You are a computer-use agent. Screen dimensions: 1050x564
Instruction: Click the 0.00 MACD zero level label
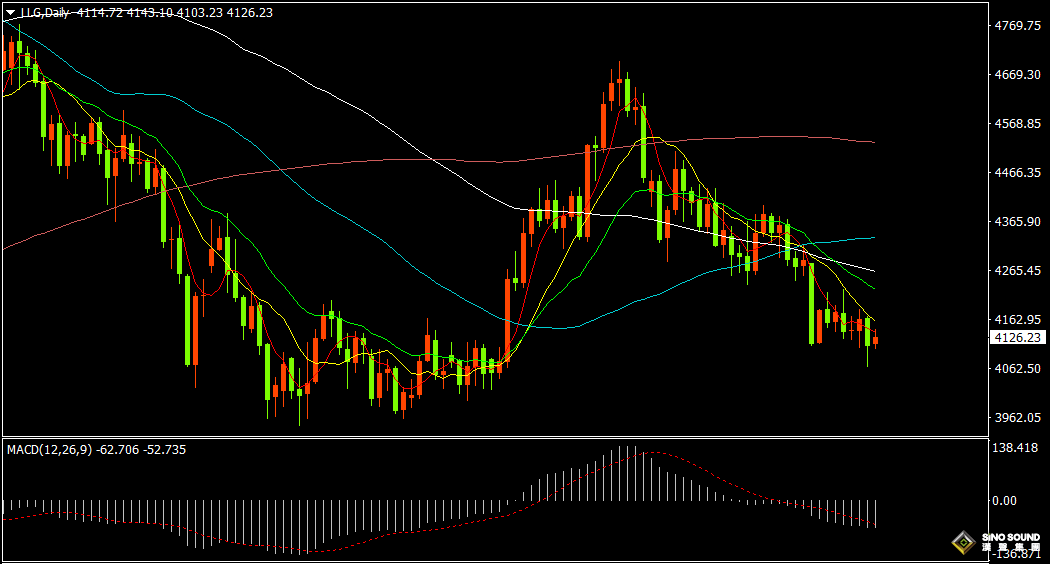[x=1004, y=501]
